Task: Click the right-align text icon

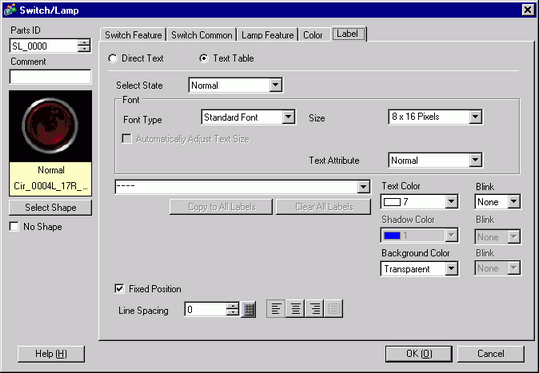Action: point(315,308)
